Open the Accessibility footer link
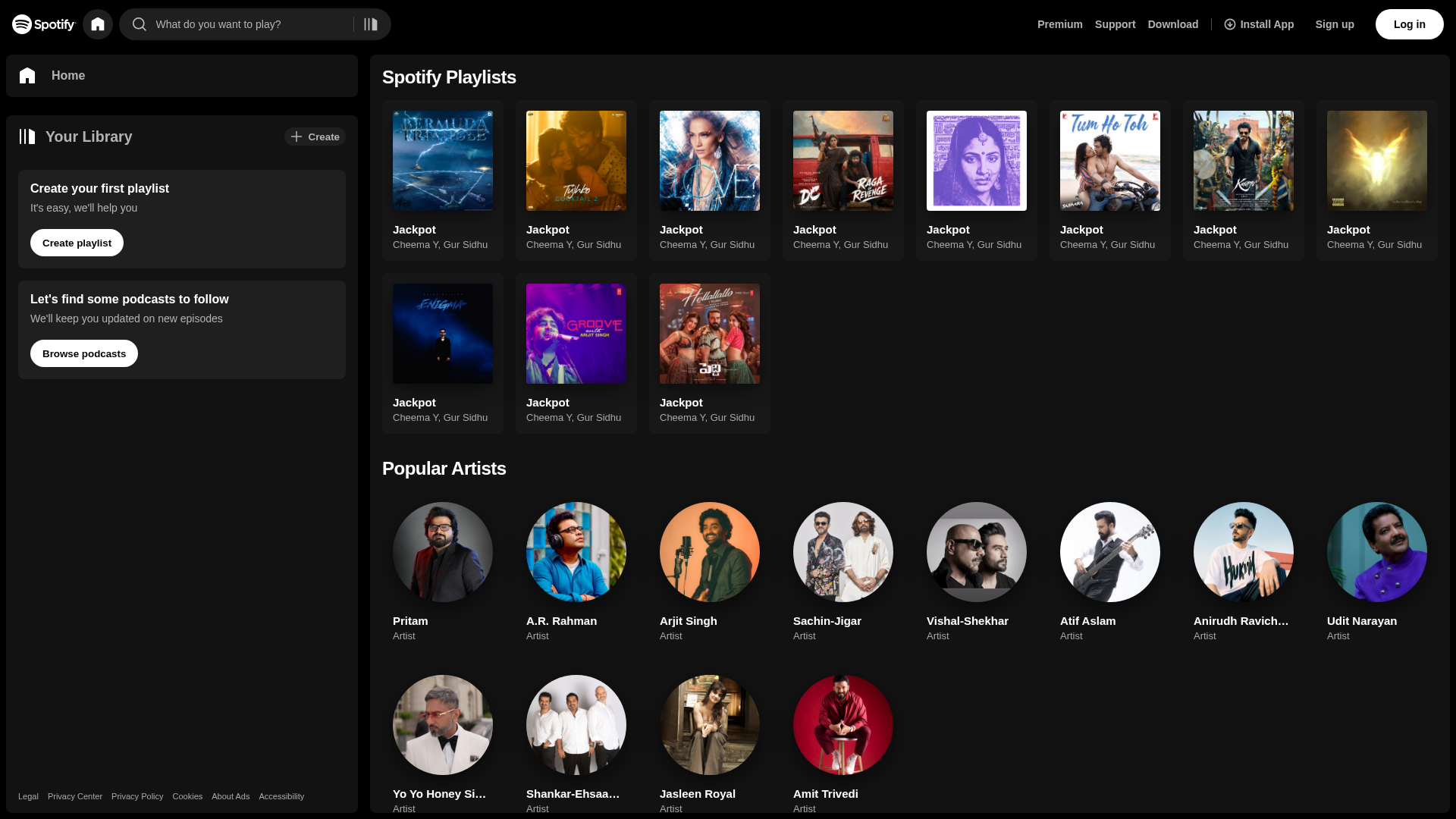 (x=281, y=796)
